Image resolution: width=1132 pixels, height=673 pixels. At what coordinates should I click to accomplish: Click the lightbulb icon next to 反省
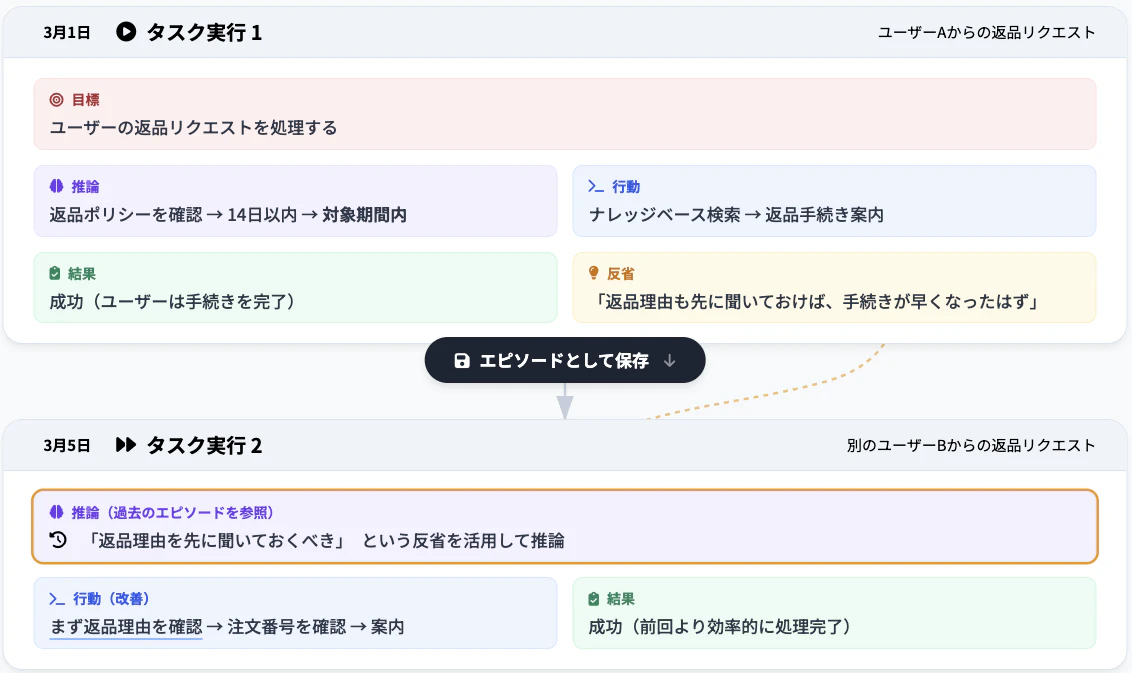(x=593, y=273)
